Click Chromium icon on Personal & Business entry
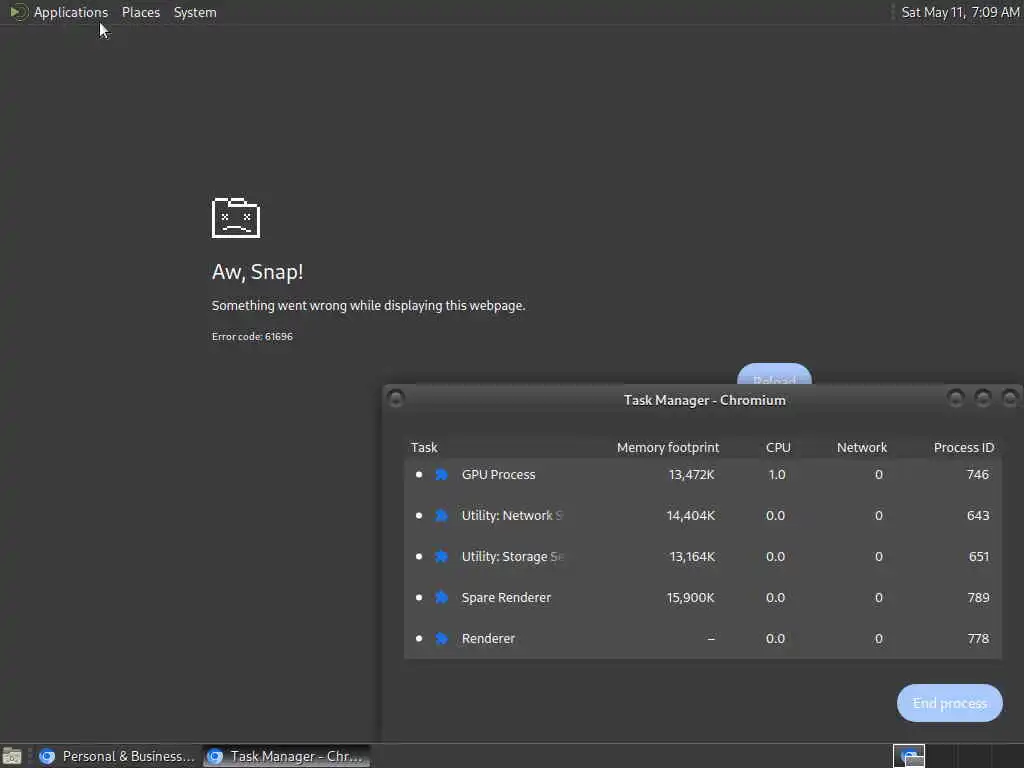This screenshot has height=768, width=1024. [47, 756]
